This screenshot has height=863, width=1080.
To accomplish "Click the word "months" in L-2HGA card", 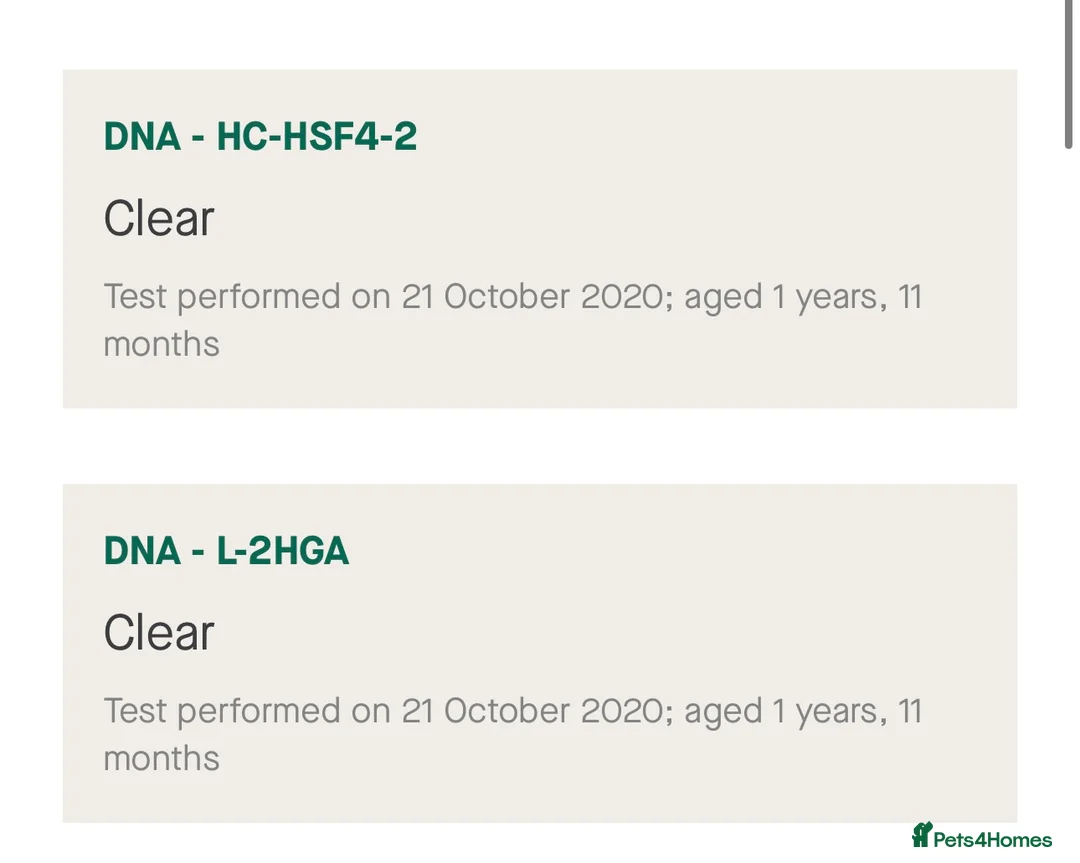I will pos(162,758).
